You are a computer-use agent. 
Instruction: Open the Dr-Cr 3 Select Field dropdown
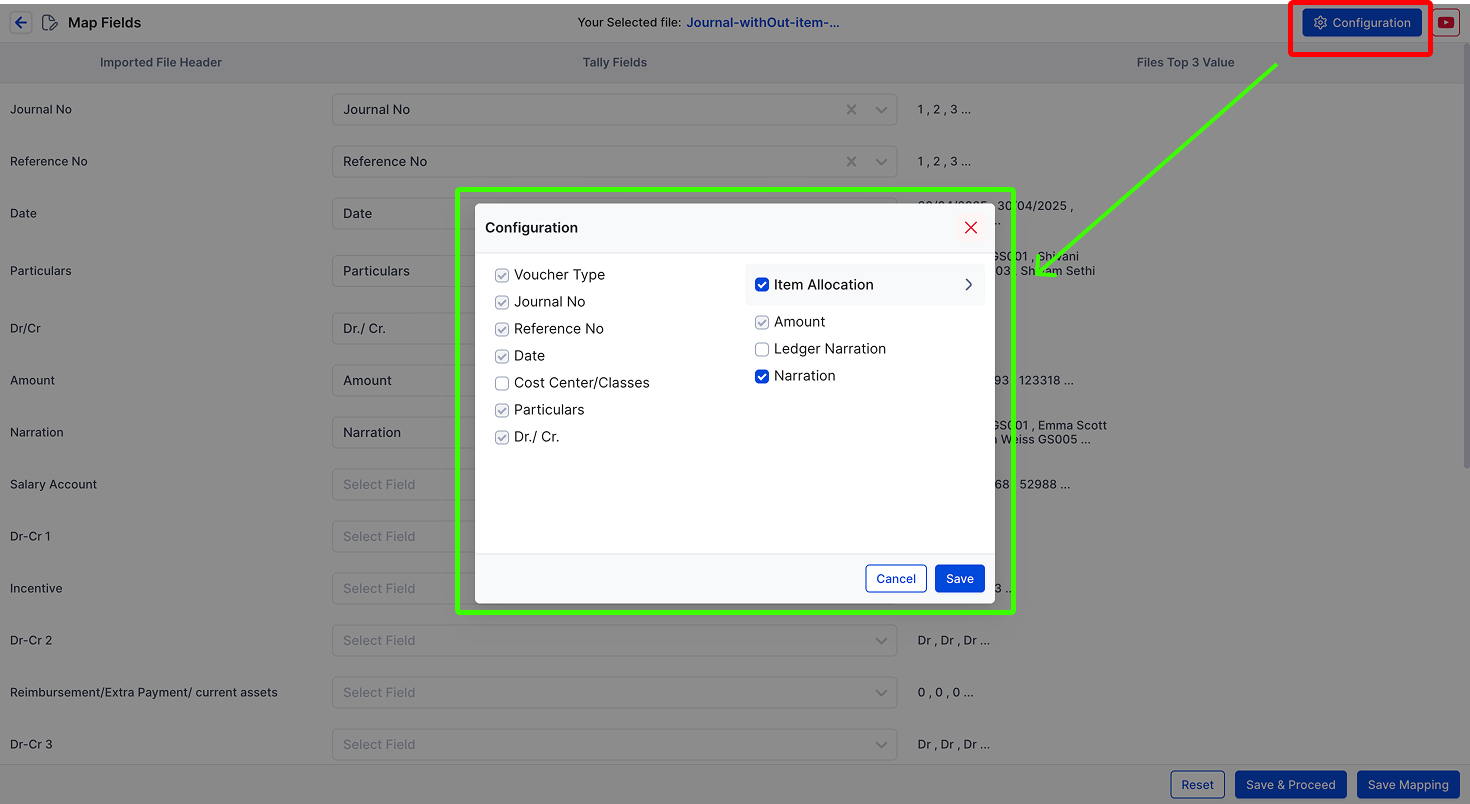point(614,744)
